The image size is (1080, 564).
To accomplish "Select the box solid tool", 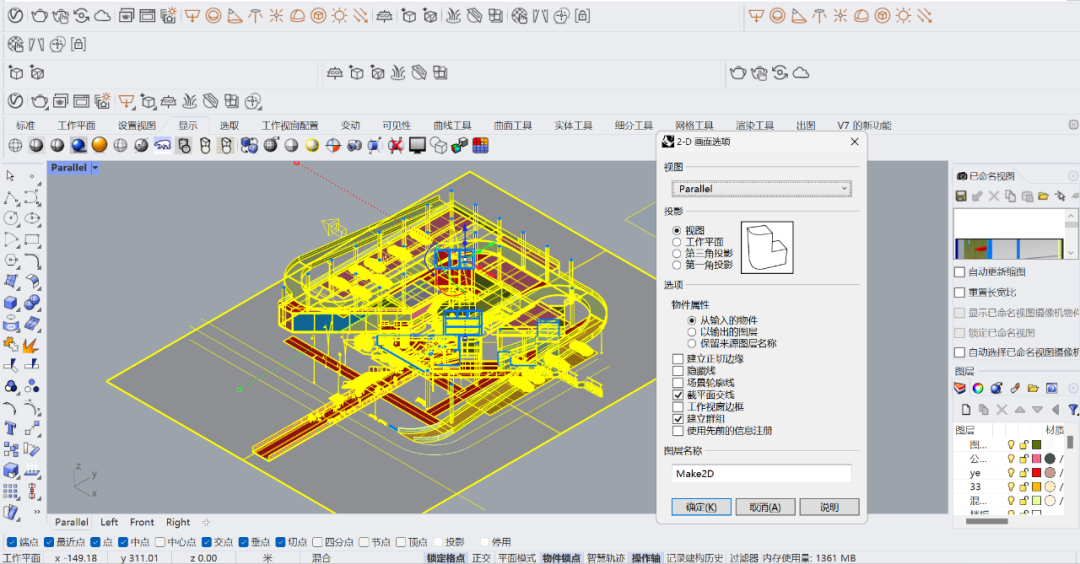I will tap(10, 303).
